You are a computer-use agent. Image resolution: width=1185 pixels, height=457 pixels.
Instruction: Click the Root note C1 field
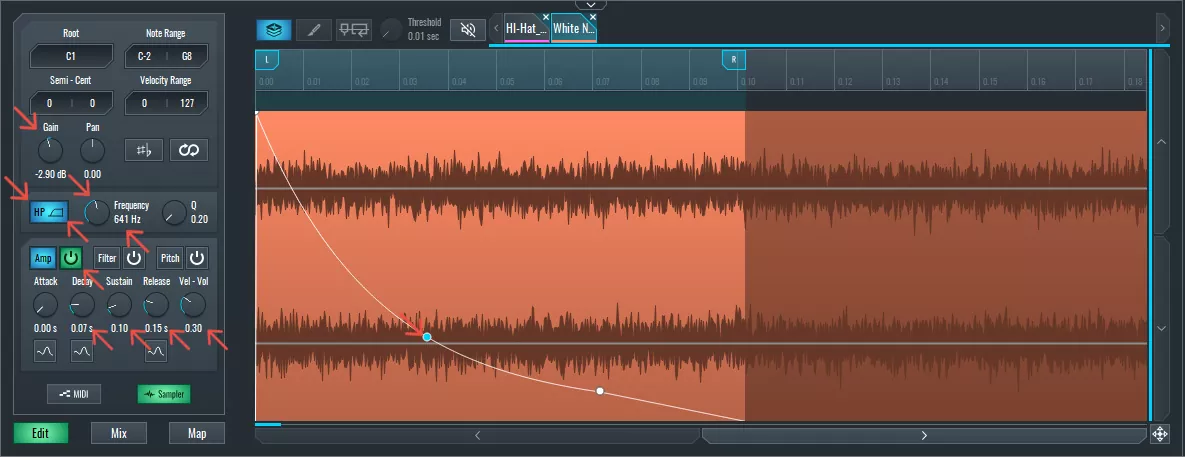71,56
